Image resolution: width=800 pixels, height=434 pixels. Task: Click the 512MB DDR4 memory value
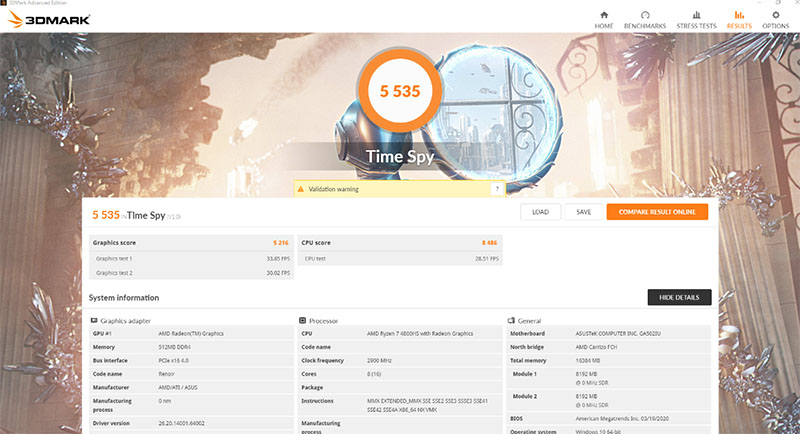tap(174, 347)
